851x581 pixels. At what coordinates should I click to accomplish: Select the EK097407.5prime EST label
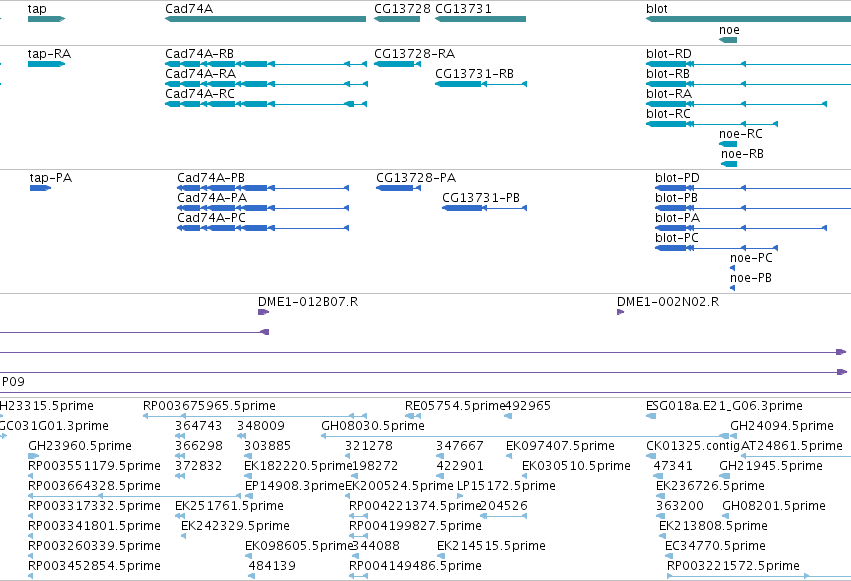click(560, 446)
